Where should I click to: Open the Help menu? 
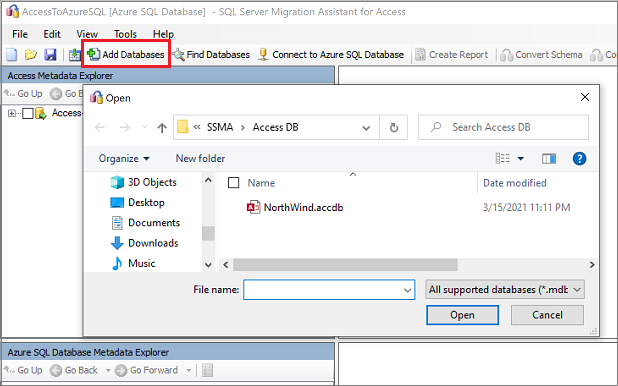coord(163,34)
